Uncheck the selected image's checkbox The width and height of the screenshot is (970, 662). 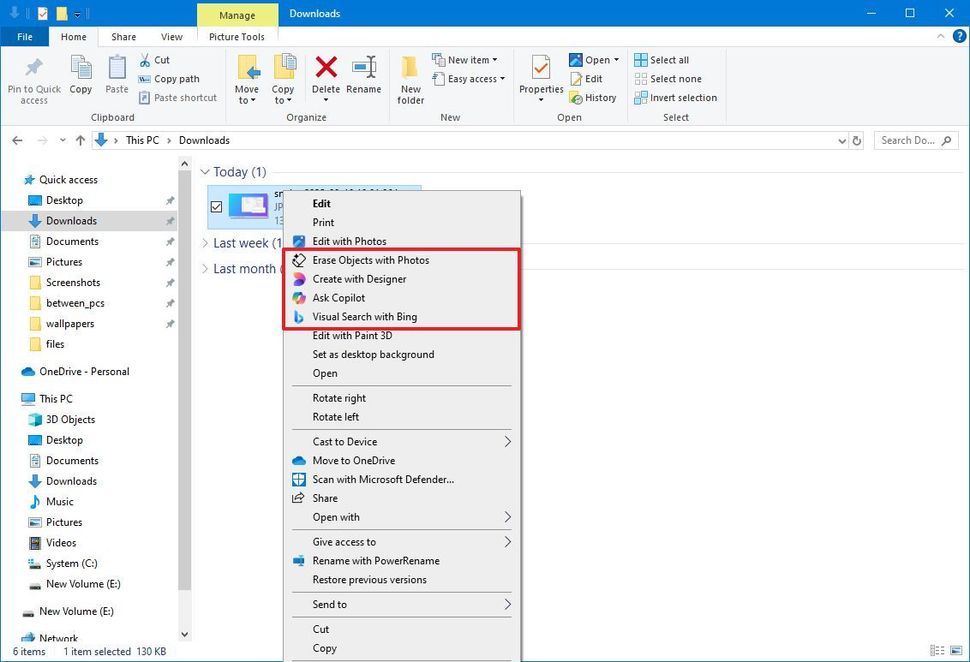[216, 207]
